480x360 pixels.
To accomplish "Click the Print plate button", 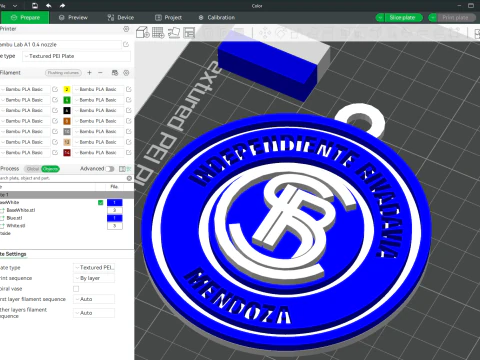I will pos(456,18).
